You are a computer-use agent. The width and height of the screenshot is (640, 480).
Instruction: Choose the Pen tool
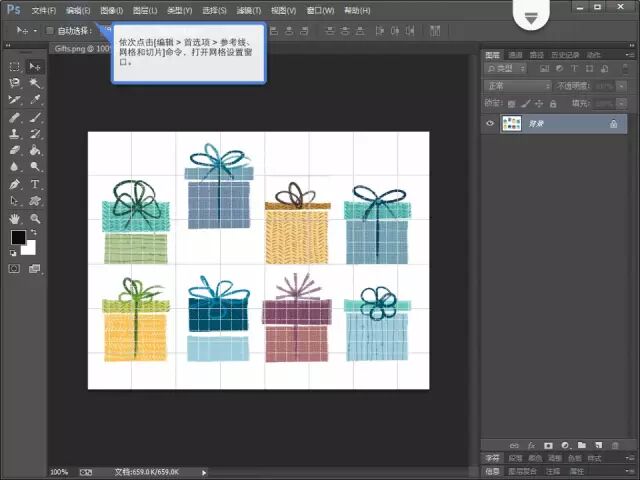[x=15, y=185]
